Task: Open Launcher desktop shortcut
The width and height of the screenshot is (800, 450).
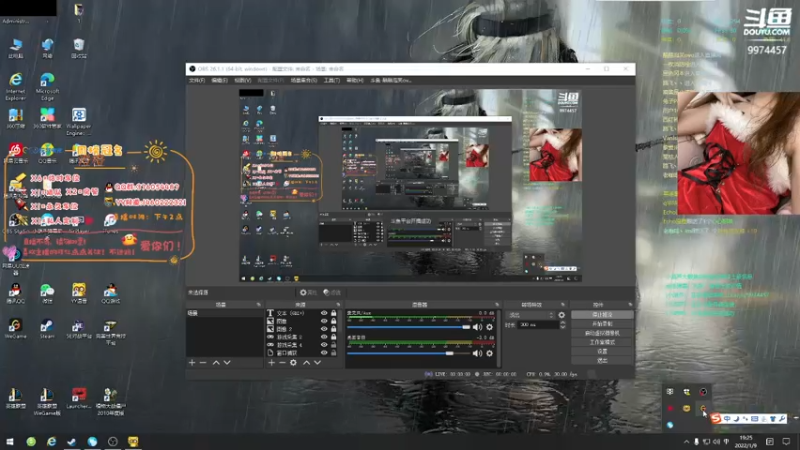Action: tap(79, 398)
